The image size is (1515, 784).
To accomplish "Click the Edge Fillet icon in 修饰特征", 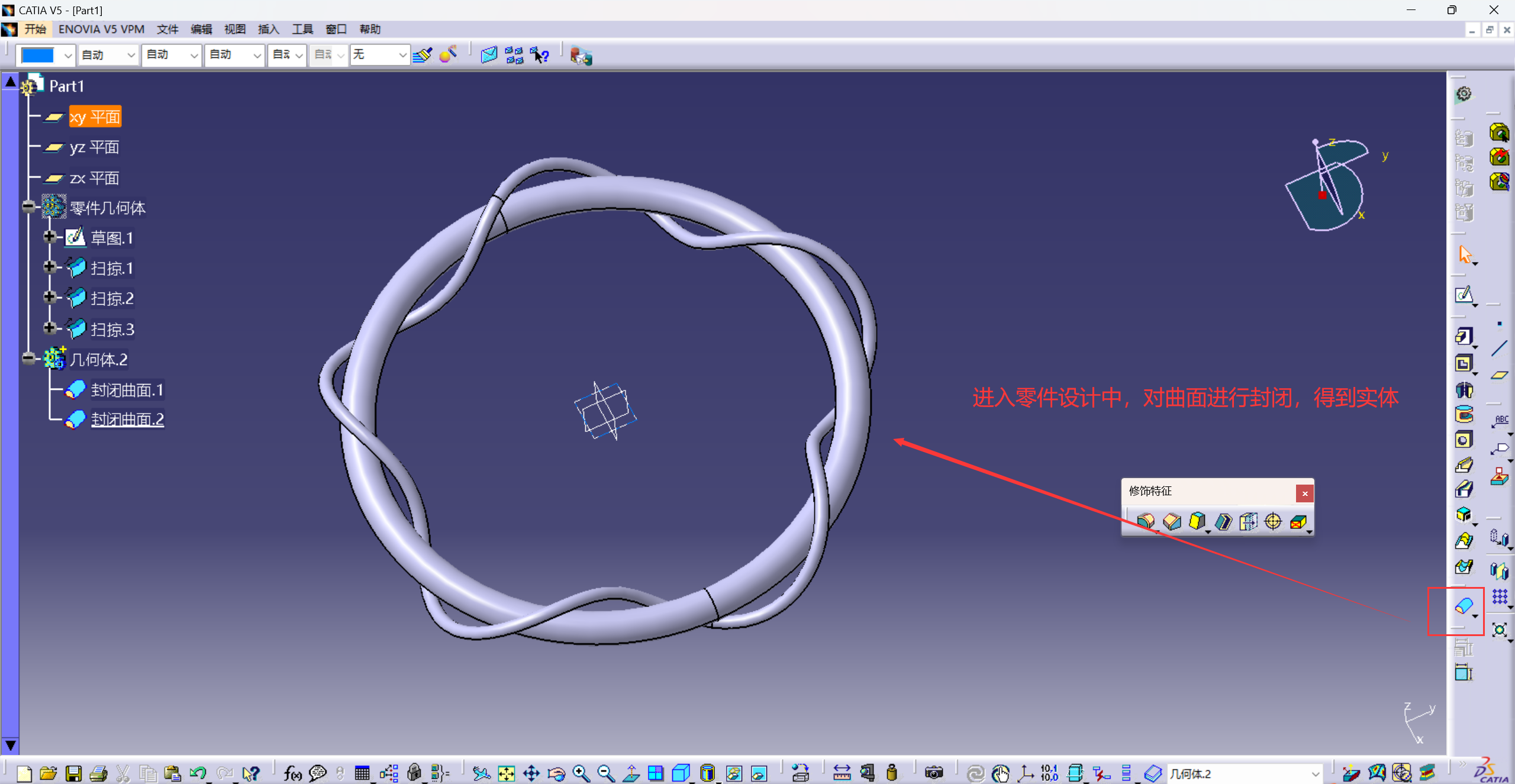I will pyautogui.click(x=1146, y=521).
